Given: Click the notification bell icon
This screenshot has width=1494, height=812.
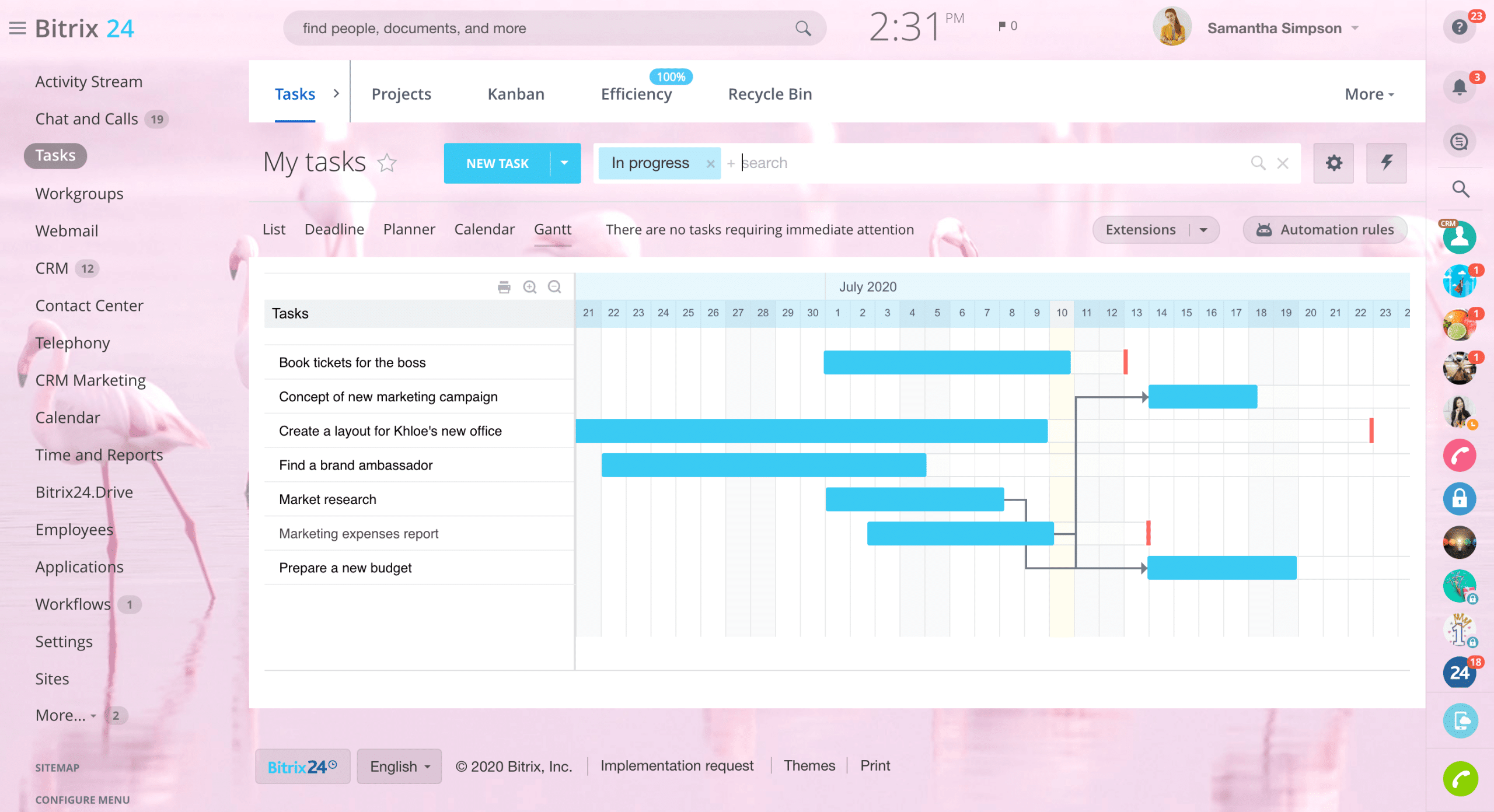Looking at the screenshot, I should coord(1460,88).
